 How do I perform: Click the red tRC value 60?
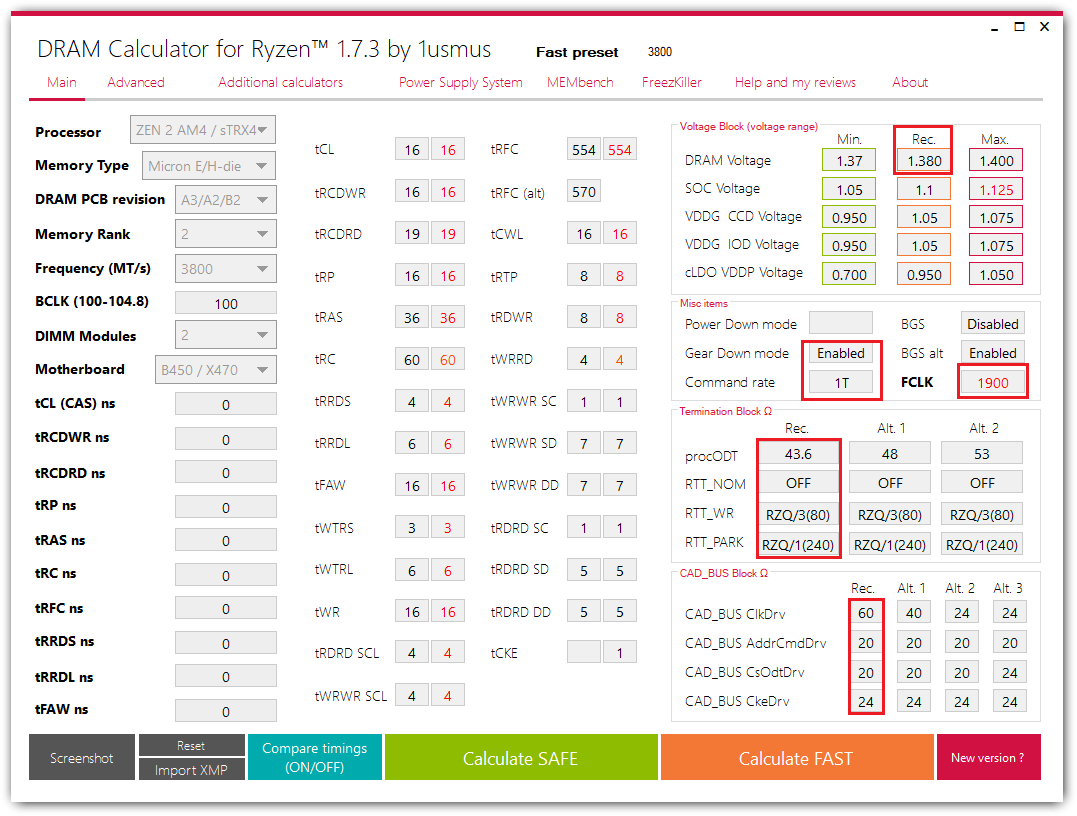point(448,359)
